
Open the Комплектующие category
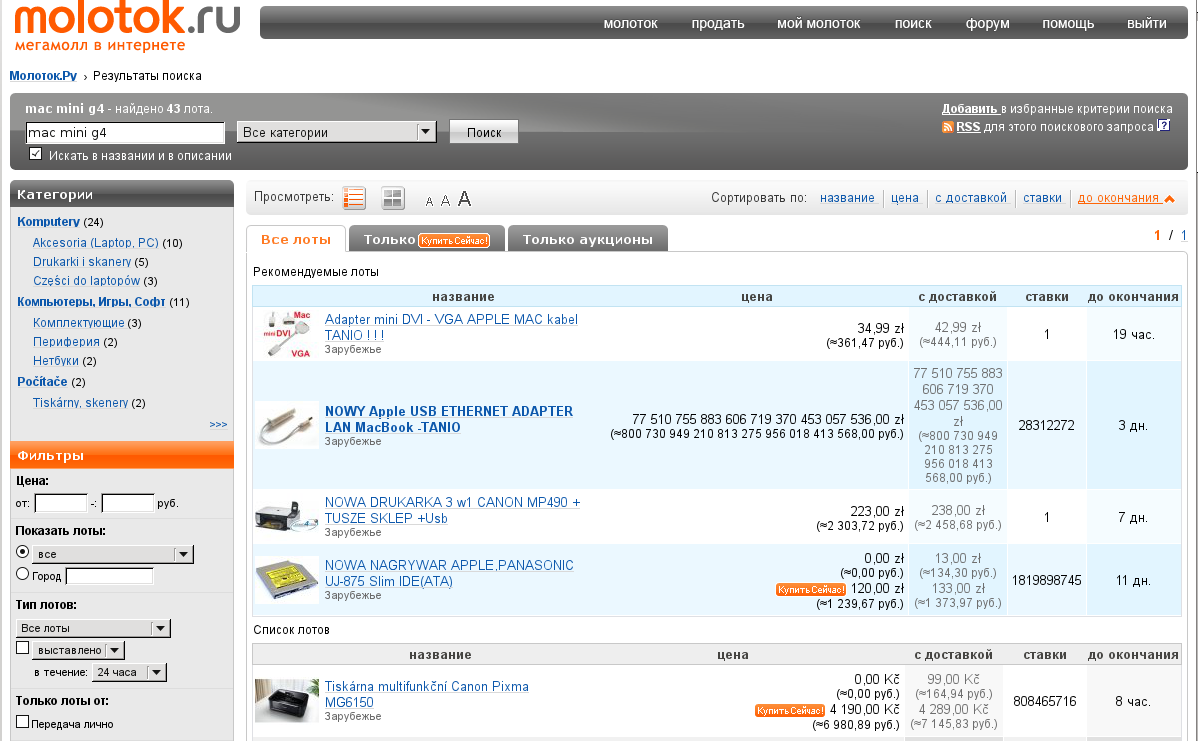point(79,323)
